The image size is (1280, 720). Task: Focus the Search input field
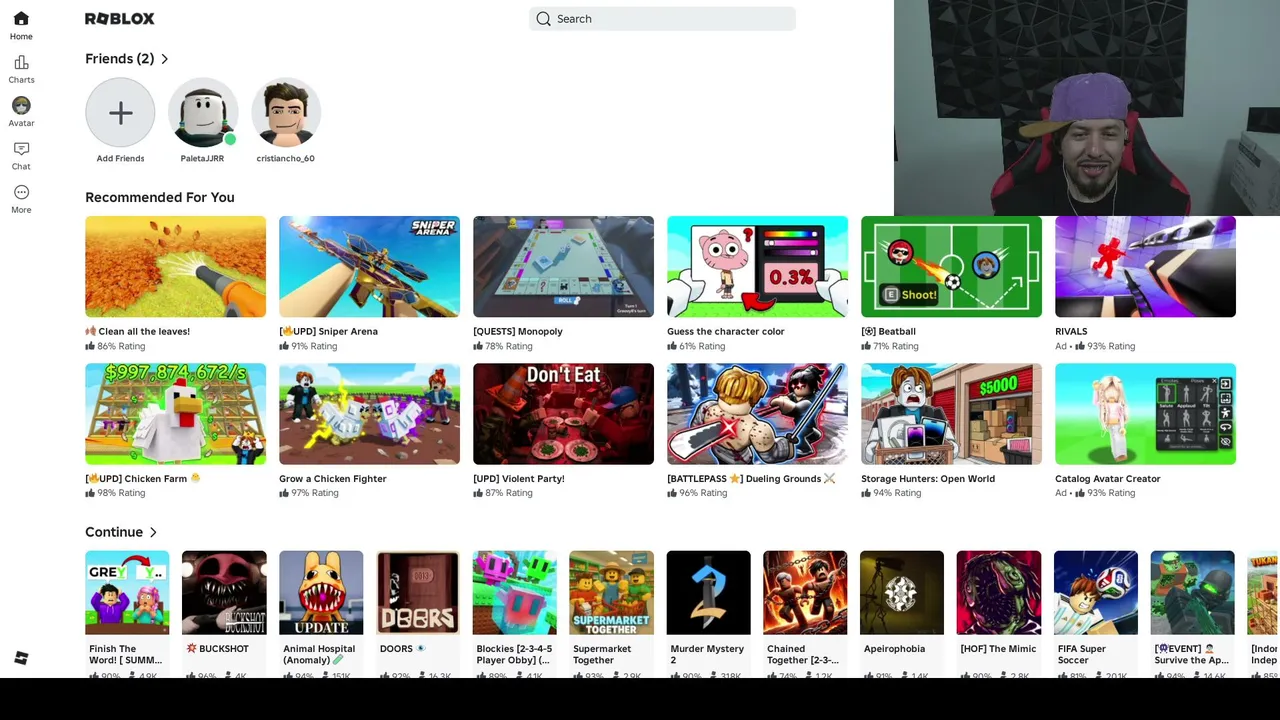662,19
